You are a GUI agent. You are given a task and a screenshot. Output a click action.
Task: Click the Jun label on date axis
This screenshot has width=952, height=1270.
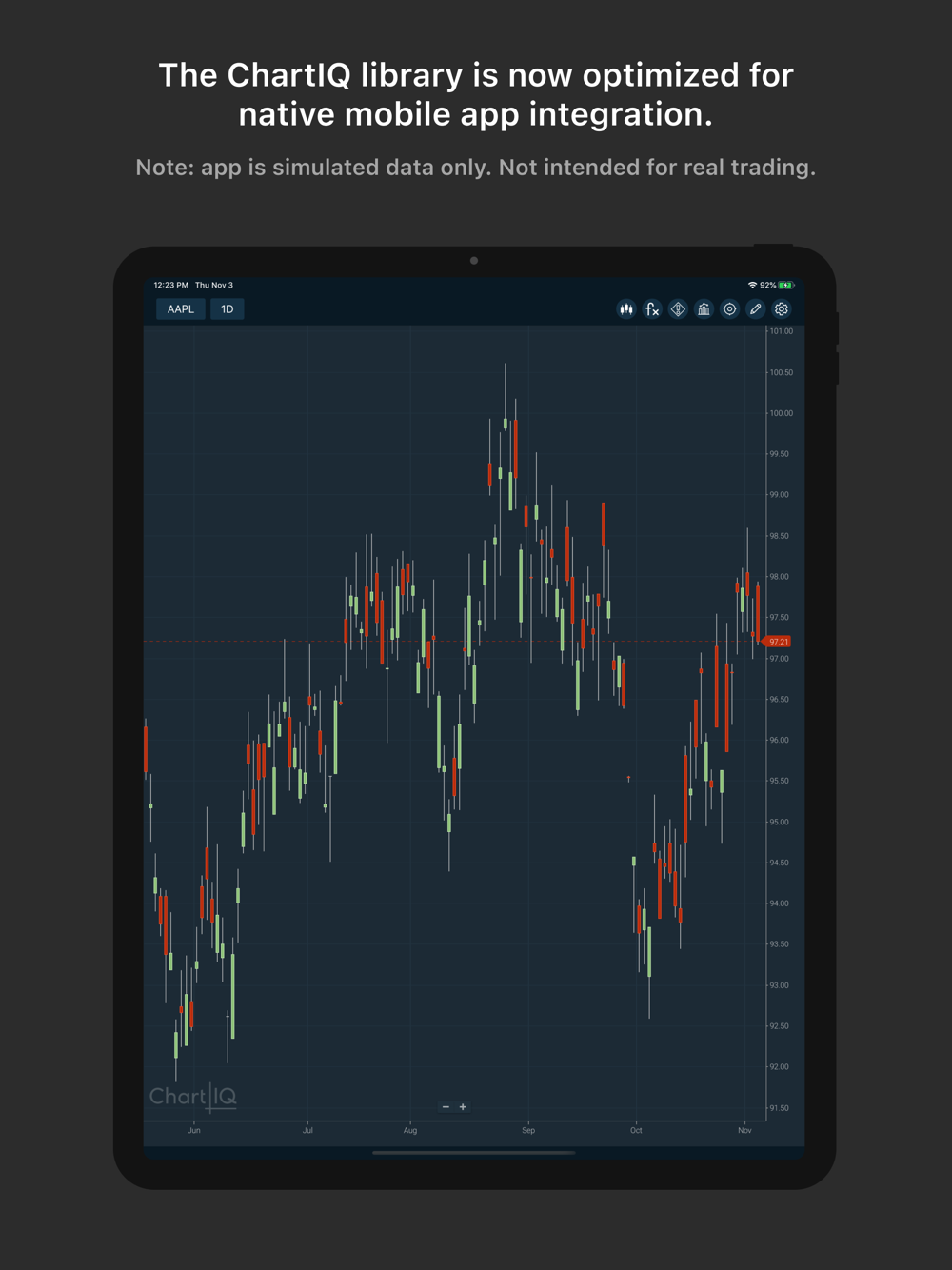[194, 1131]
